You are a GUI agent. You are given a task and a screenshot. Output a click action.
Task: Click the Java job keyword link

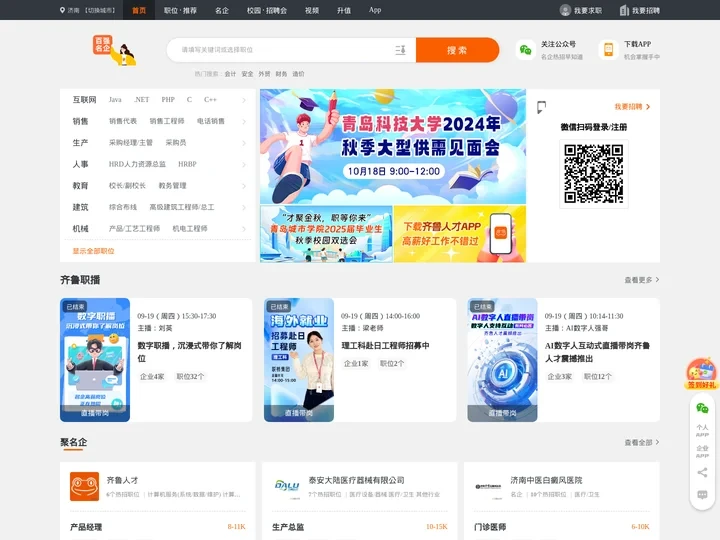(x=115, y=100)
